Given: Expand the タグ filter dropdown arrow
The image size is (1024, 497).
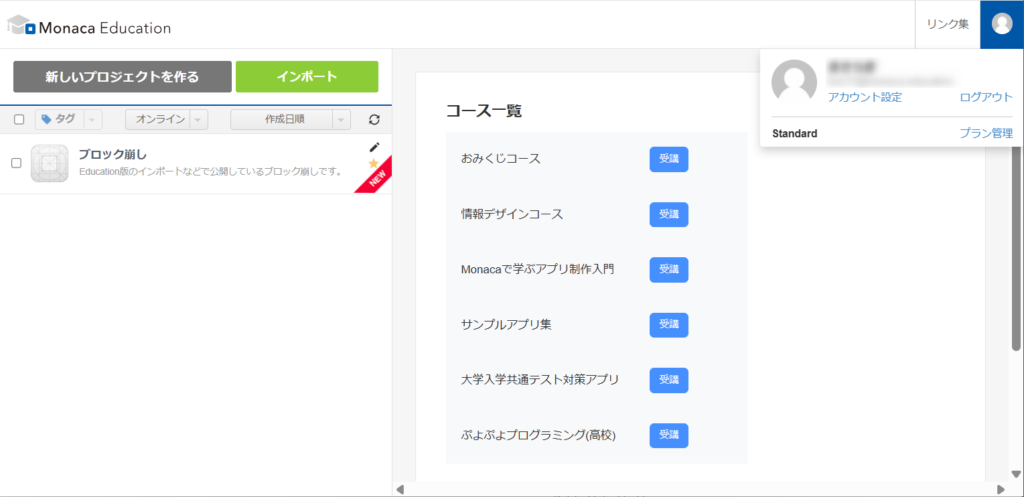Looking at the screenshot, I should (92, 120).
